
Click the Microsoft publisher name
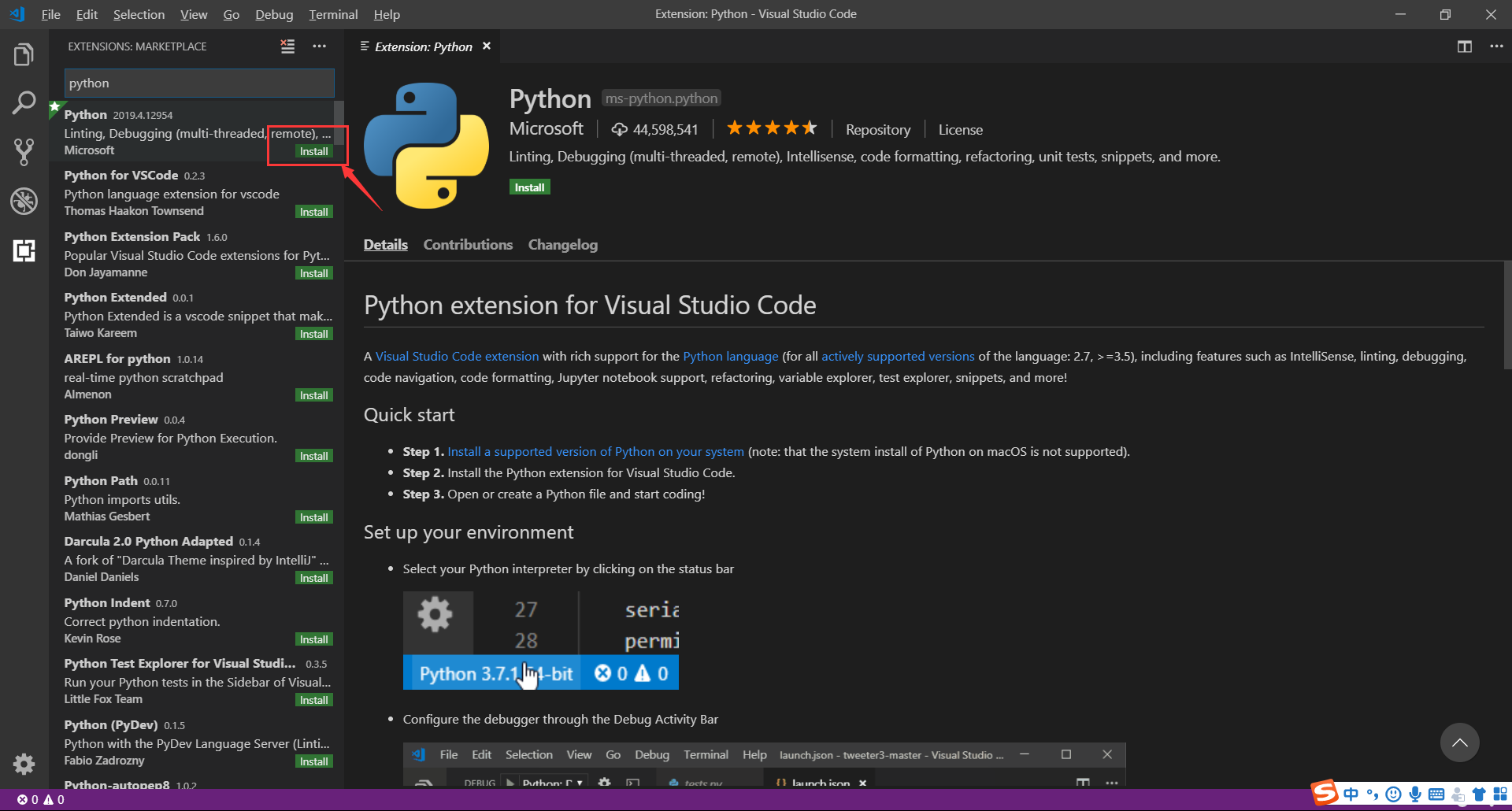point(547,128)
